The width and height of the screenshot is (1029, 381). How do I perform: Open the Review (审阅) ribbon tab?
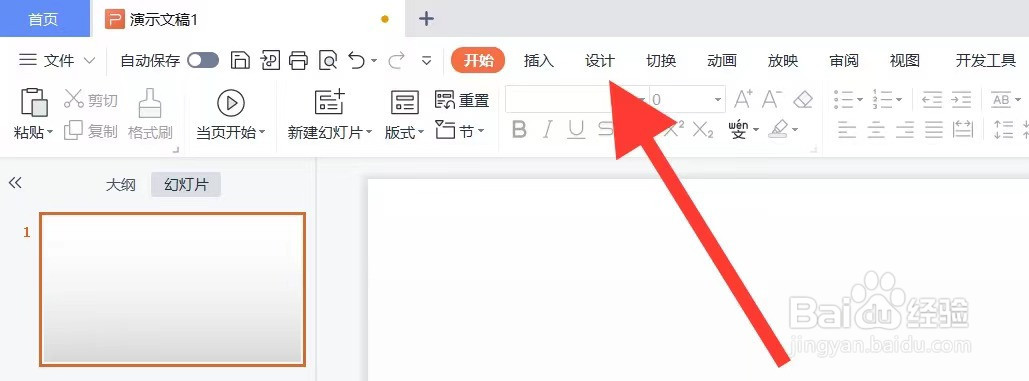click(x=844, y=61)
